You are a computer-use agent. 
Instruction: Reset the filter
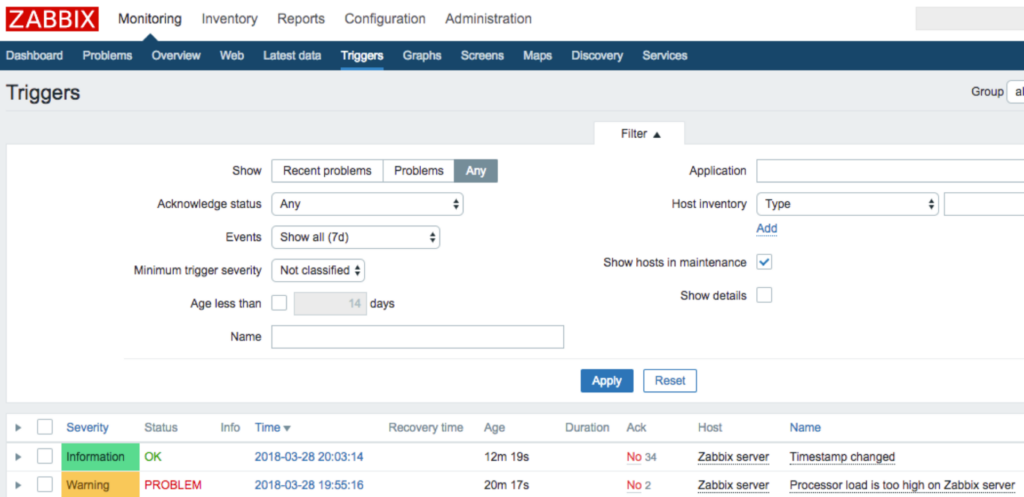tap(670, 381)
